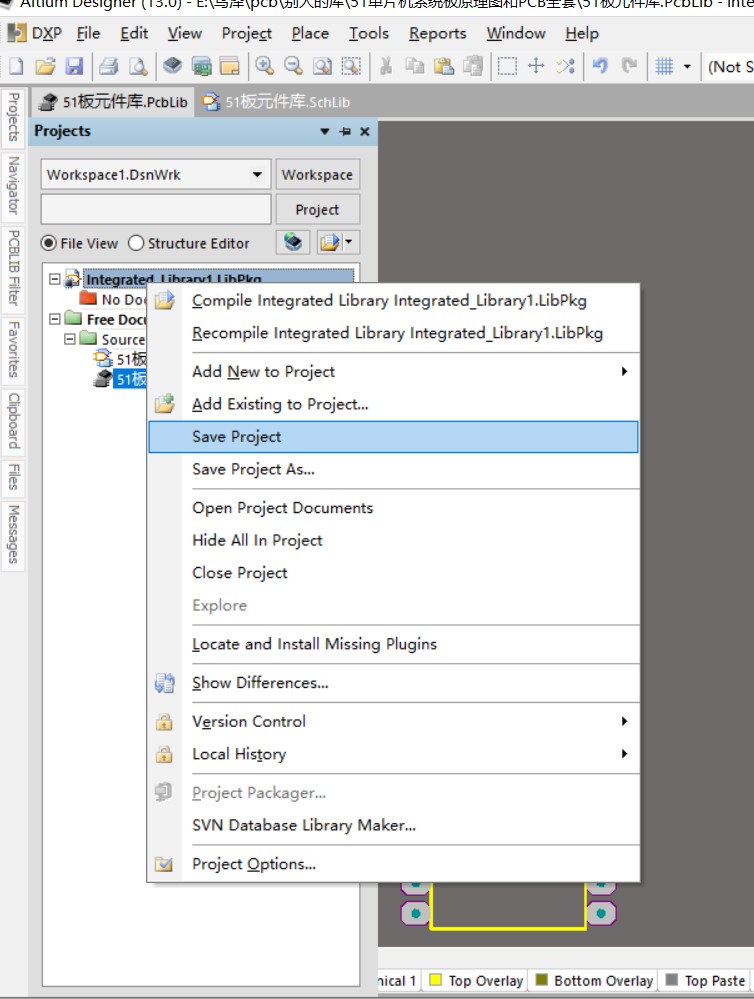Click the Deselect All toolbar icon

tap(565, 66)
